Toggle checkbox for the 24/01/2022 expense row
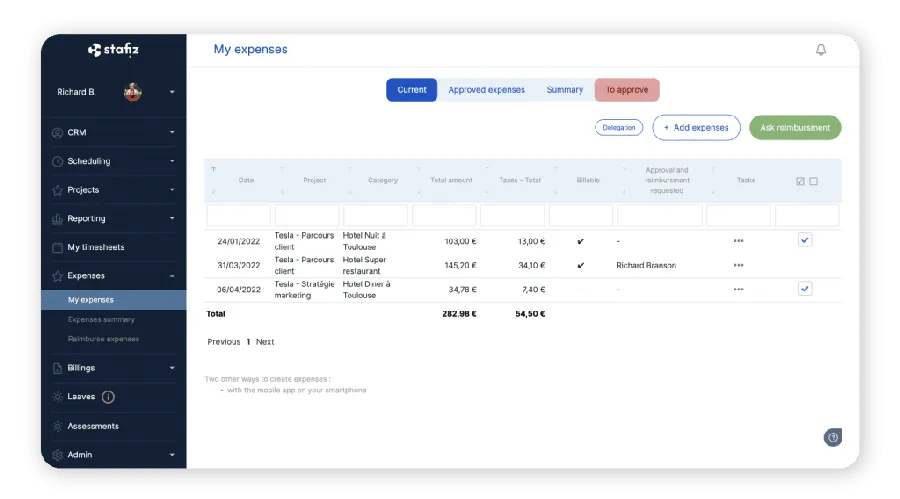900x499 pixels. [x=805, y=240]
